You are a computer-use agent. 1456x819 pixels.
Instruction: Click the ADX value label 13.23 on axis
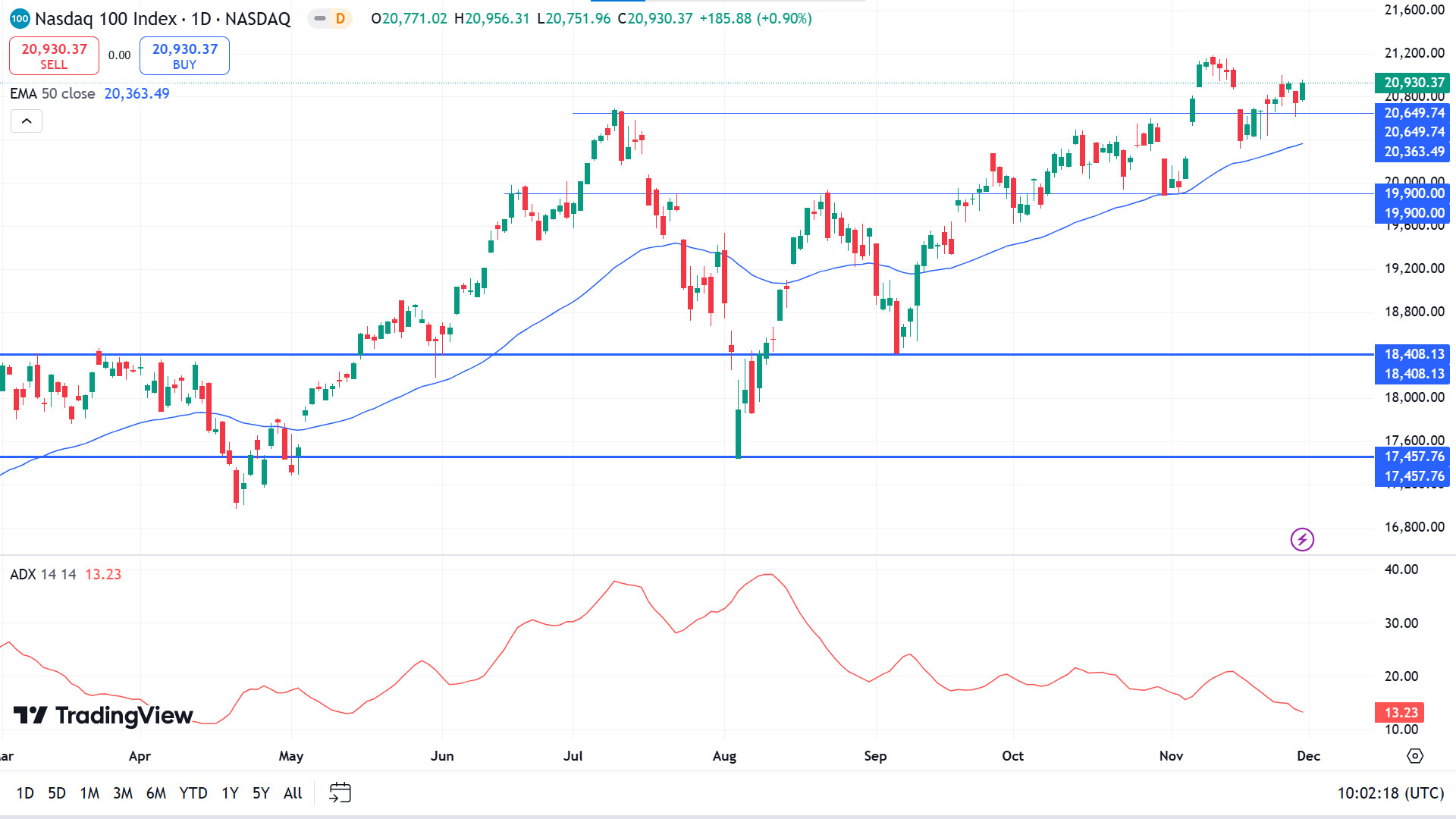[x=1400, y=713]
